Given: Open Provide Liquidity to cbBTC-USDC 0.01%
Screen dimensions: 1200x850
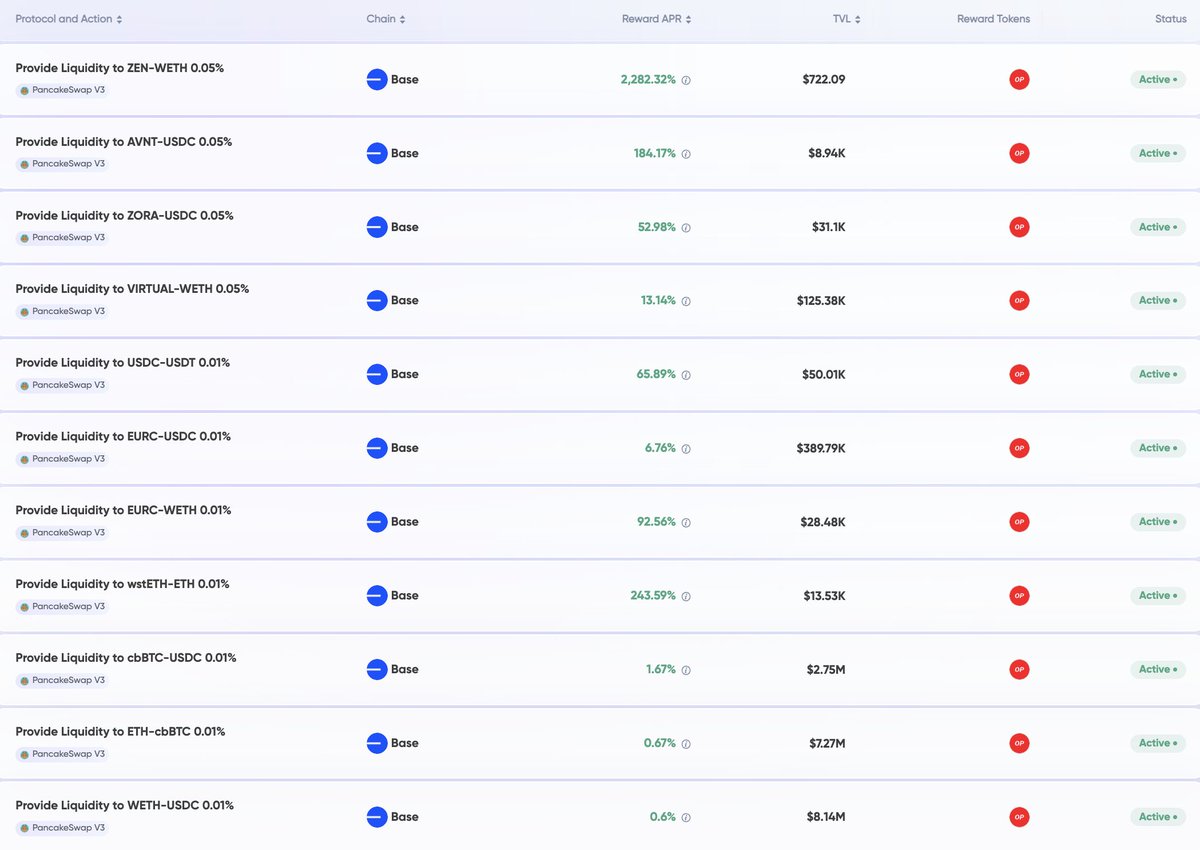Looking at the screenshot, I should [x=126, y=658].
